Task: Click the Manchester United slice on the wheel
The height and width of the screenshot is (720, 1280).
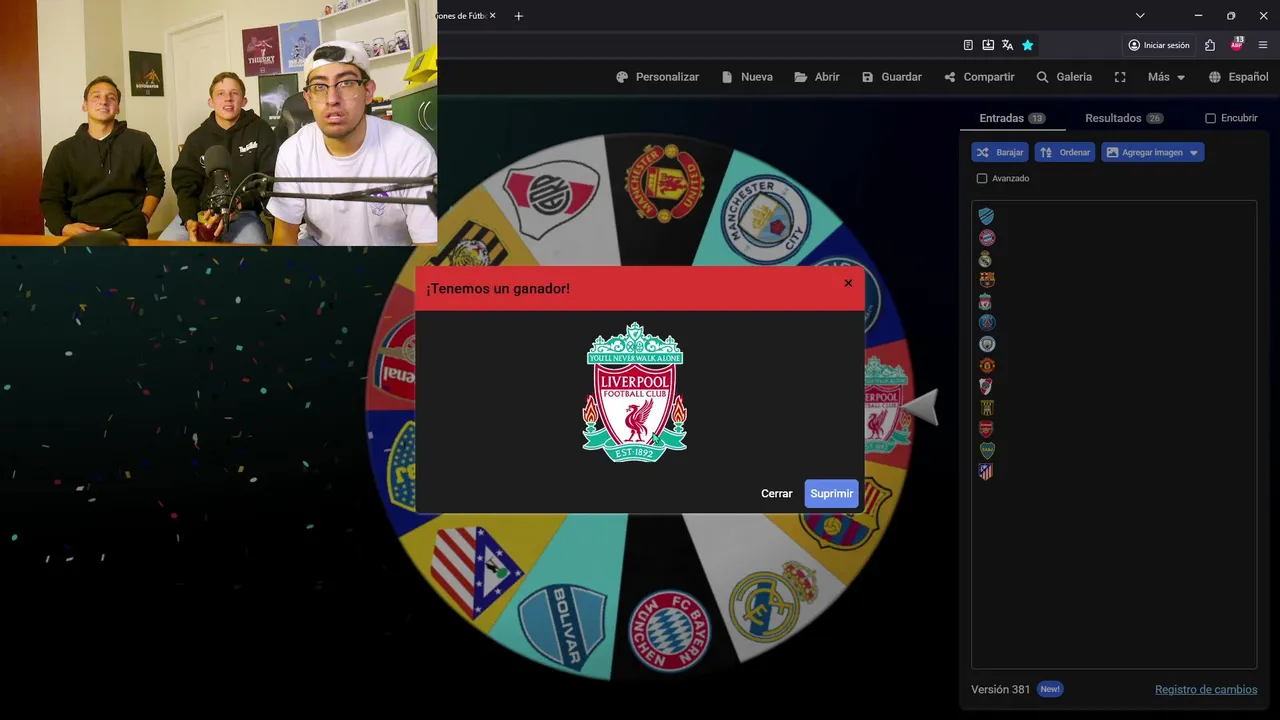Action: (x=664, y=183)
